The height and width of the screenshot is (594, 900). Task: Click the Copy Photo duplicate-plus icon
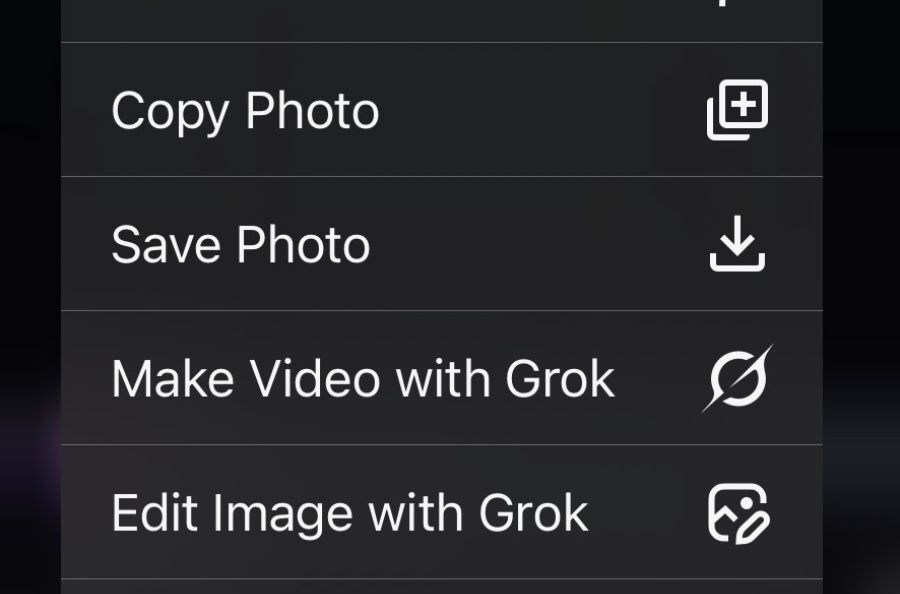(x=737, y=110)
